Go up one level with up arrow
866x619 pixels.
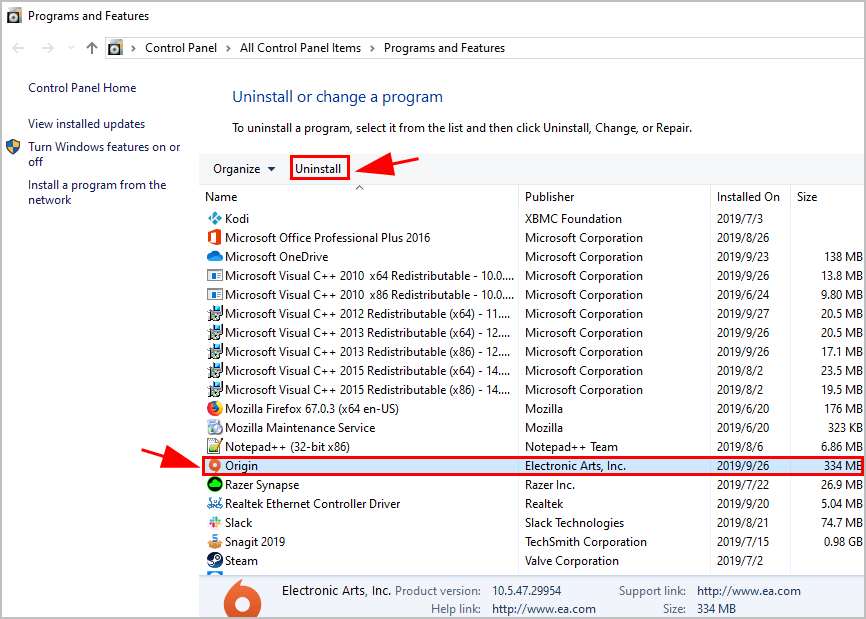(92, 48)
